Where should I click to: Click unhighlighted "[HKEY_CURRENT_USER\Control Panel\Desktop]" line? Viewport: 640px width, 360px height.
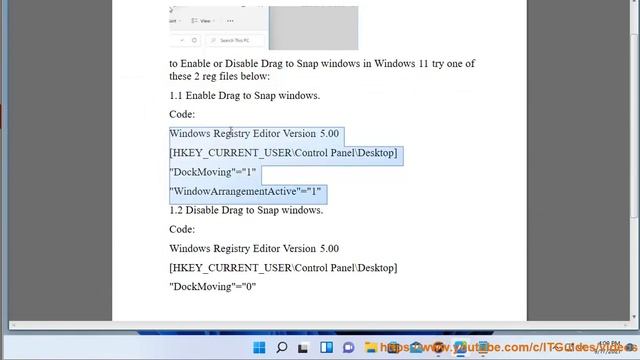click(x=283, y=268)
